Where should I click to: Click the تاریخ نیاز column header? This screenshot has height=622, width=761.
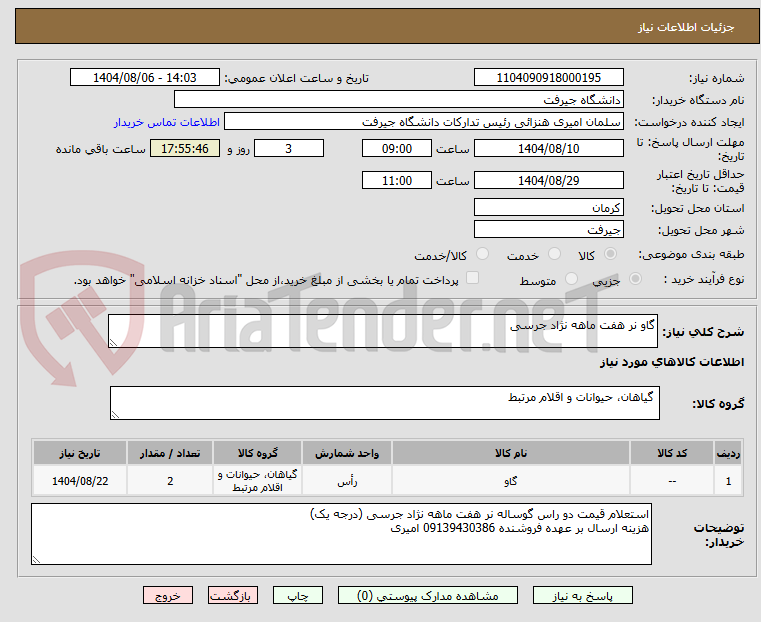tap(80, 453)
